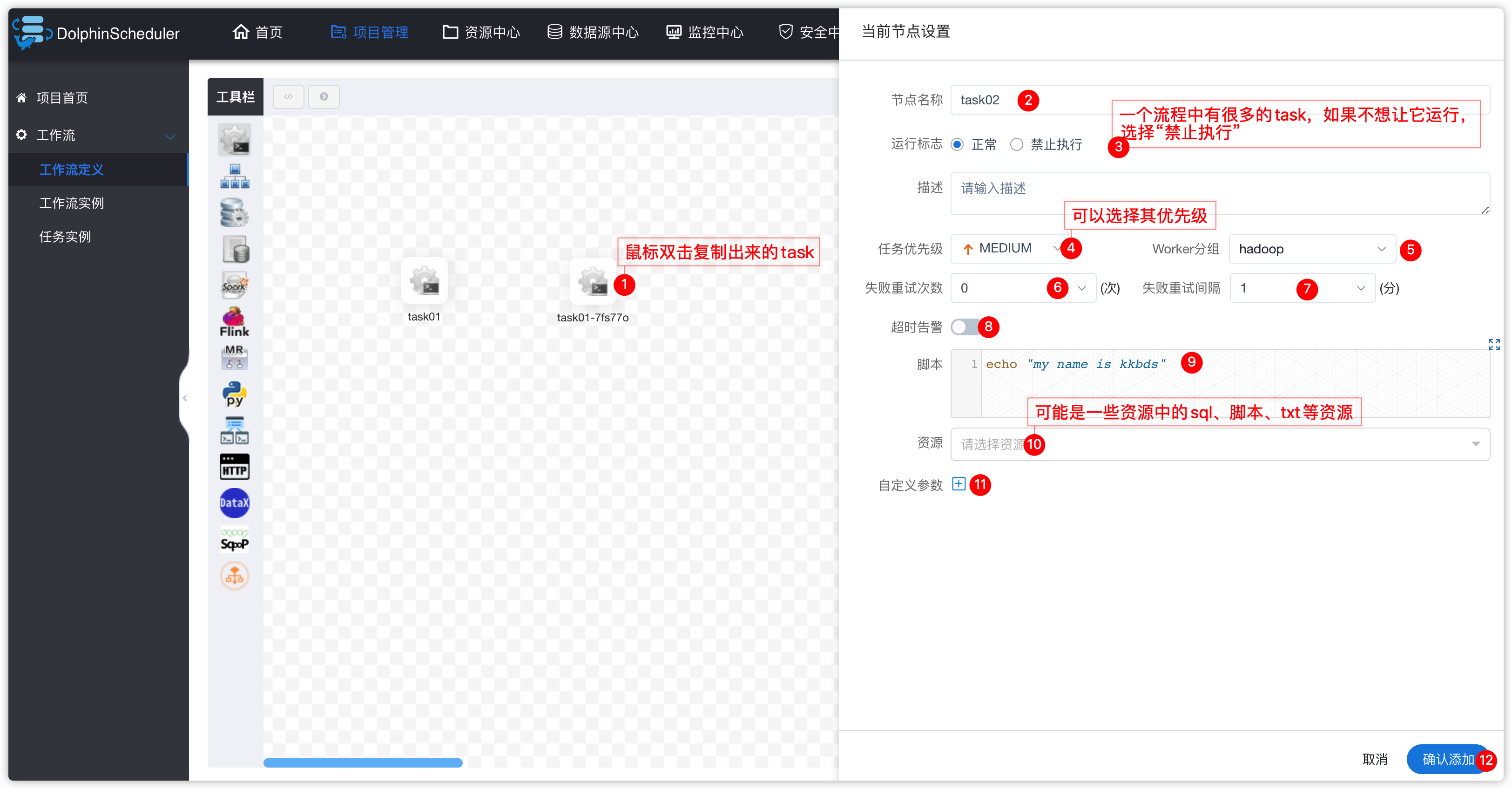The height and width of the screenshot is (789, 1512).
Task: Click the 描述 text area
Action: point(1220,194)
